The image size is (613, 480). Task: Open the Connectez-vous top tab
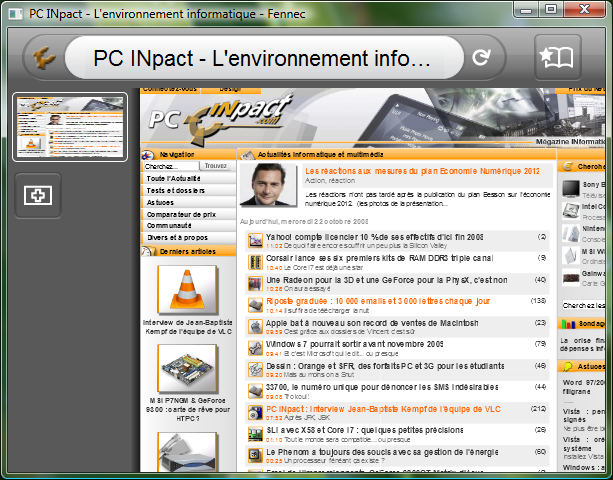170,90
